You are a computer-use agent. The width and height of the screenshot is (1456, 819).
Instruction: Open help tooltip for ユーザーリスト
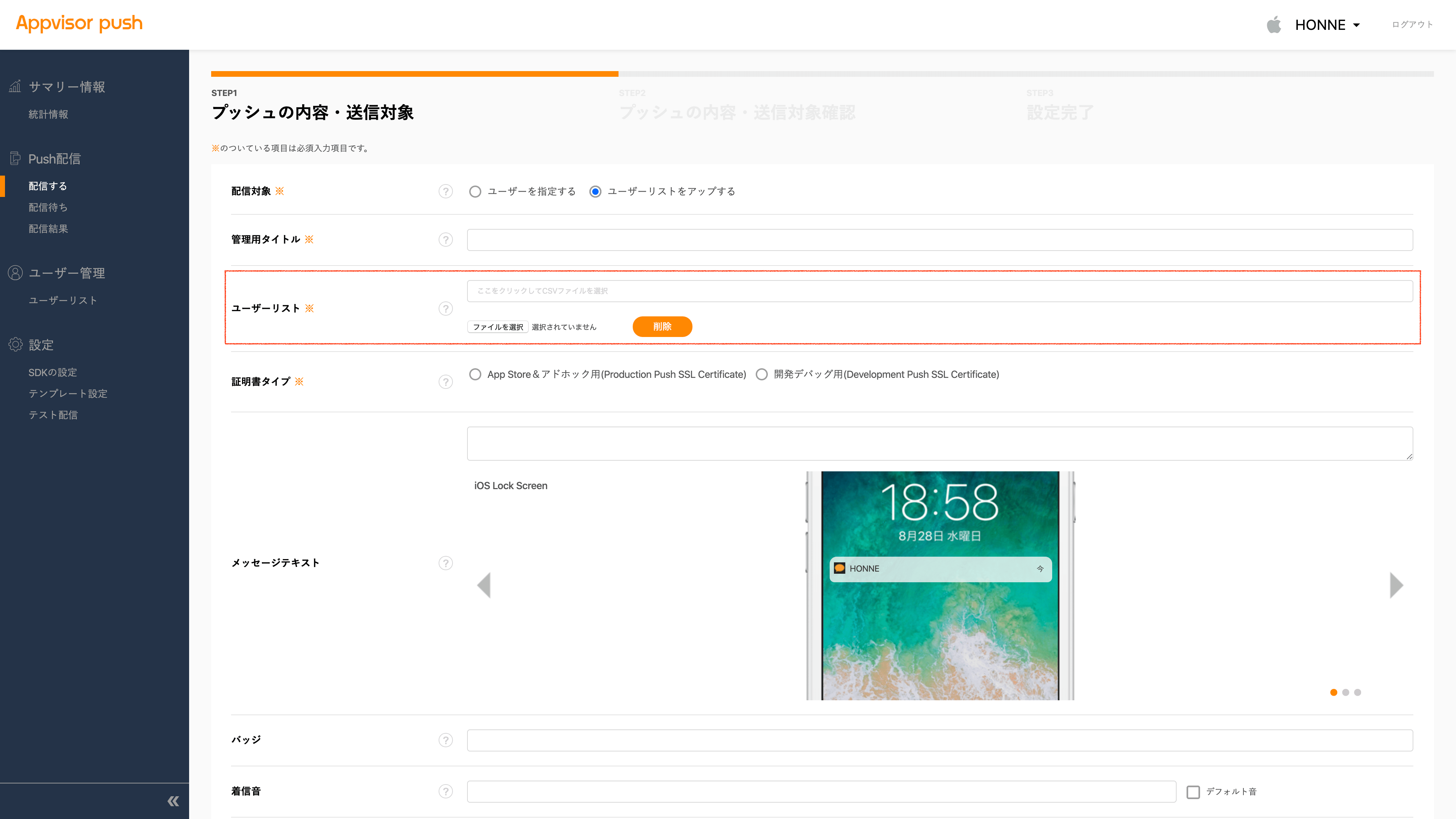click(x=445, y=309)
